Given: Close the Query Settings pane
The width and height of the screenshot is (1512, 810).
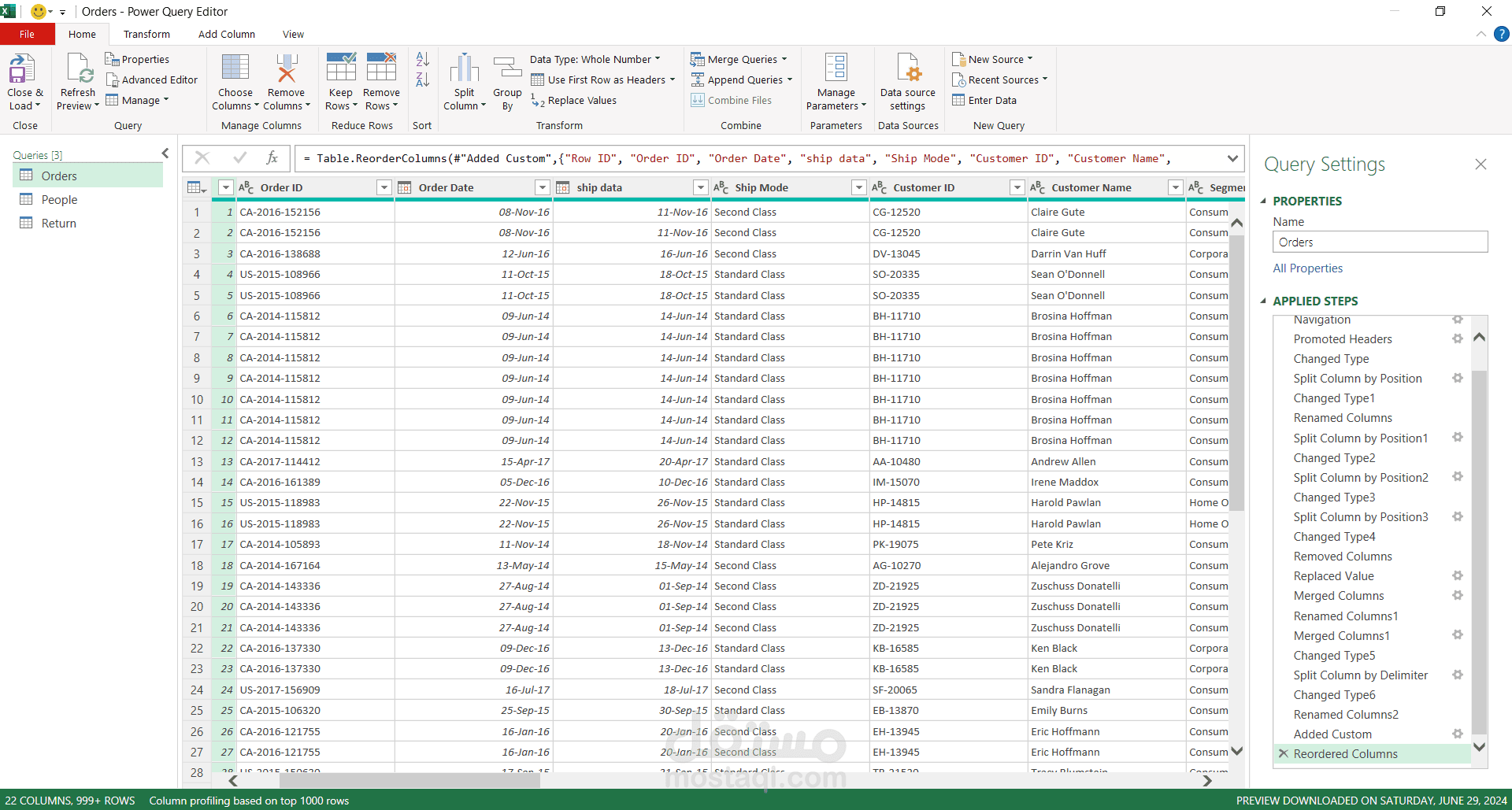Looking at the screenshot, I should [x=1480, y=164].
